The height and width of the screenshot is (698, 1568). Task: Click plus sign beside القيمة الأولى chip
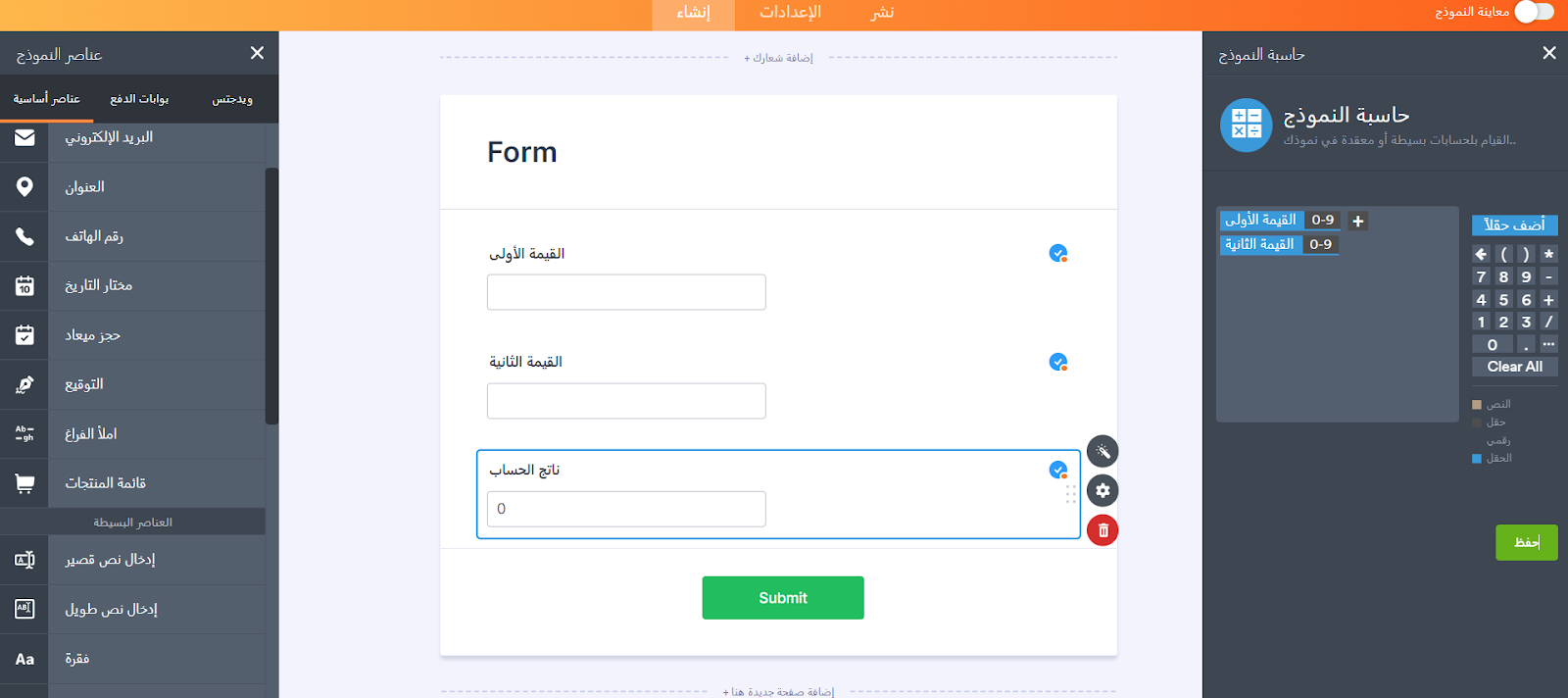click(x=1358, y=221)
